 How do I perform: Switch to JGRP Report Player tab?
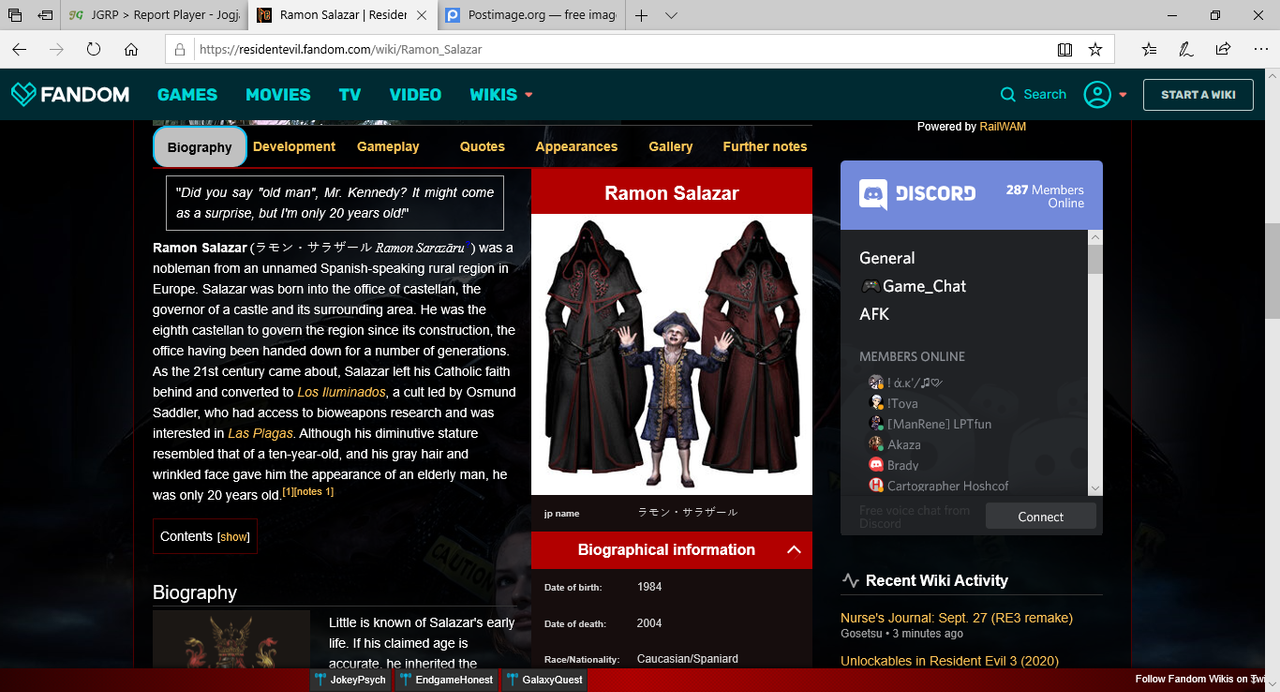pyautogui.click(x=155, y=15)
